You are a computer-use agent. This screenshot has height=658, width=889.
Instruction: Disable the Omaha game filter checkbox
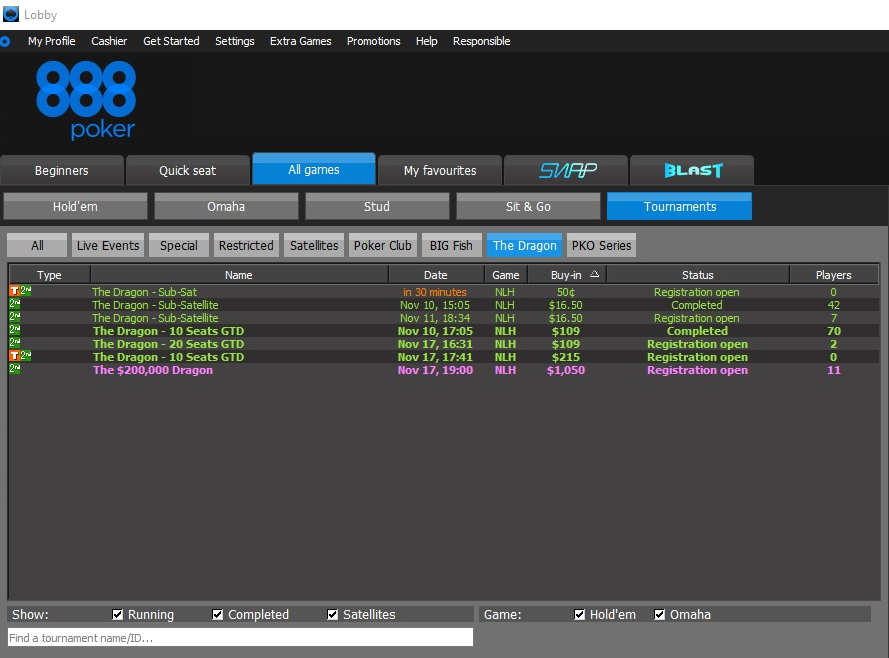click(x=658, y=614)
